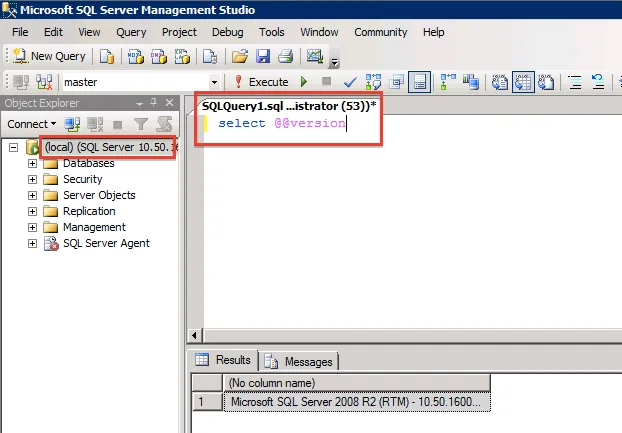Open the master database dropdown

214,82
